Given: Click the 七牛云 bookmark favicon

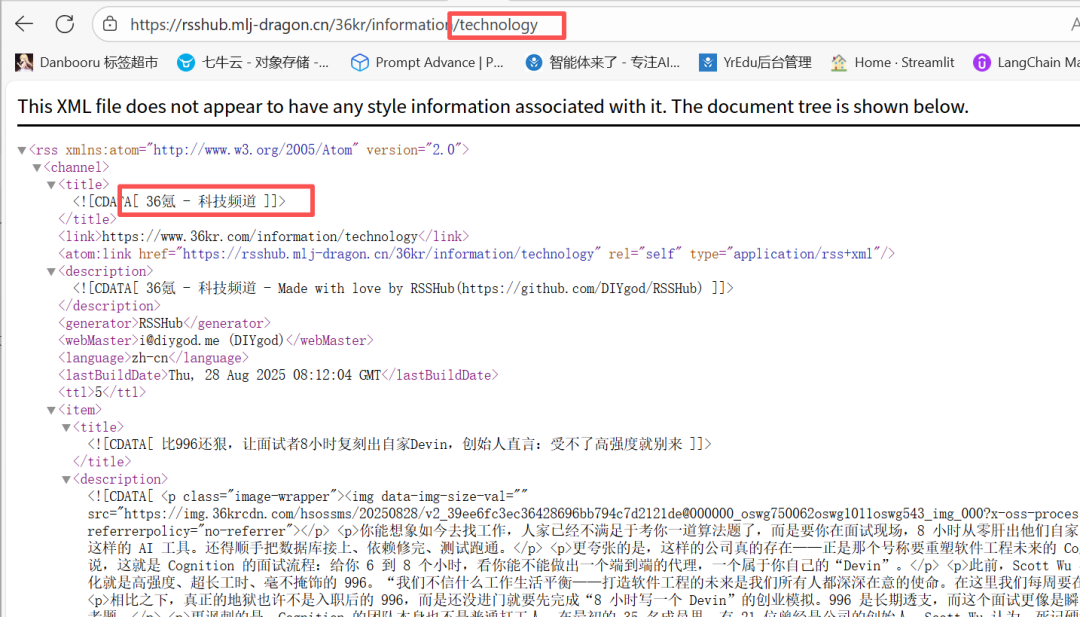Looking at the screenshot, I should click(x=185, y=63).
